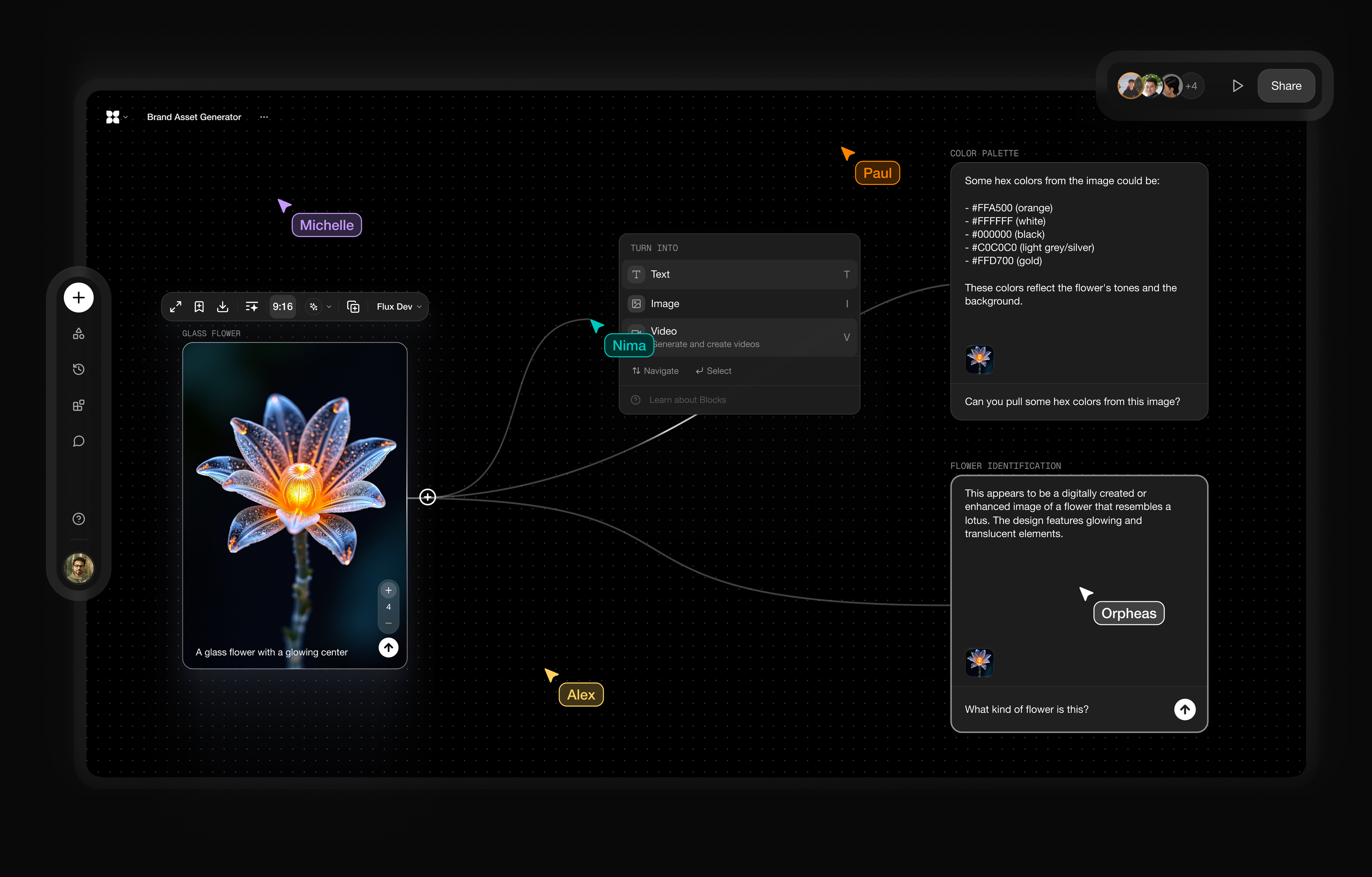
Task: Open the history icon in sidebar
Action: [x=79, y=369]
